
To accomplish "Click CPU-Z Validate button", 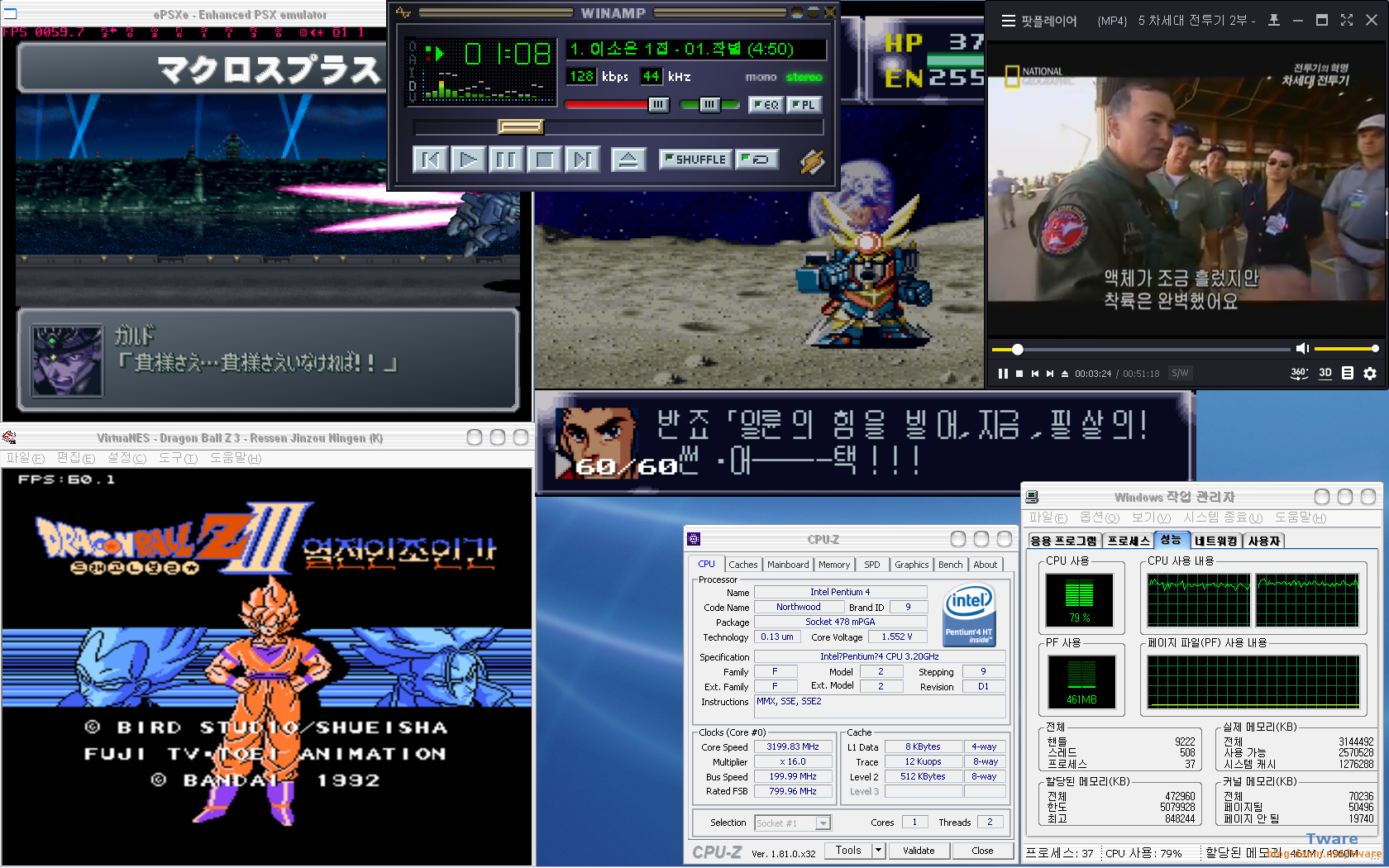I will click(x=919, y=851).
